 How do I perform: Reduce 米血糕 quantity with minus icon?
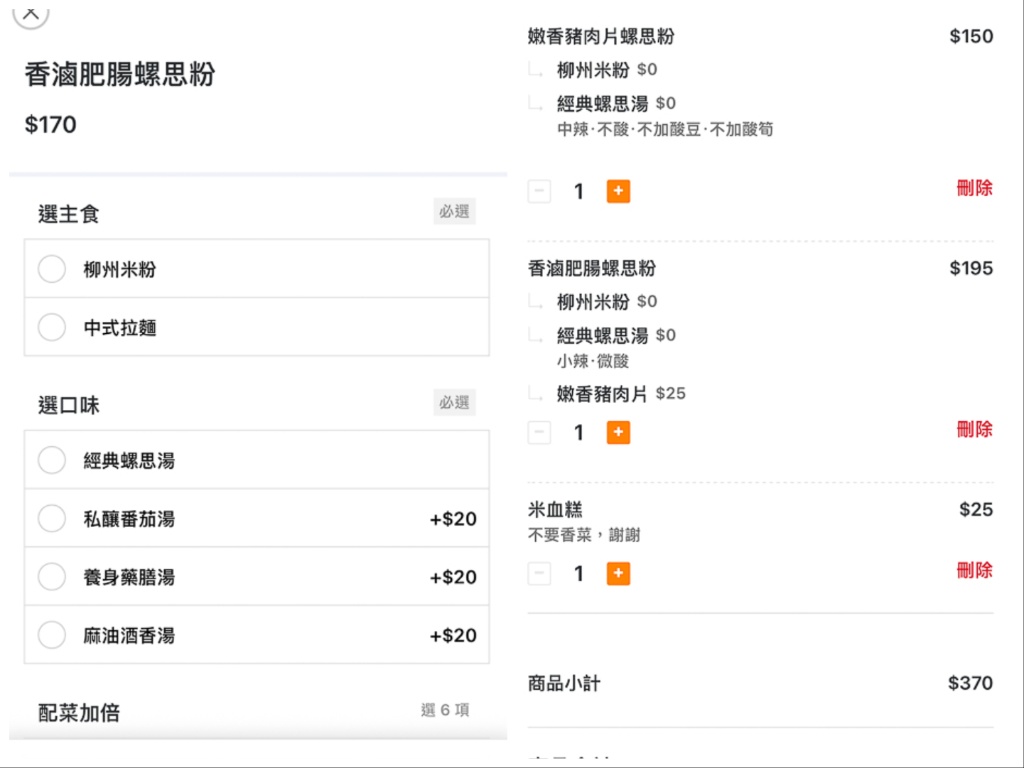point(539,573)
